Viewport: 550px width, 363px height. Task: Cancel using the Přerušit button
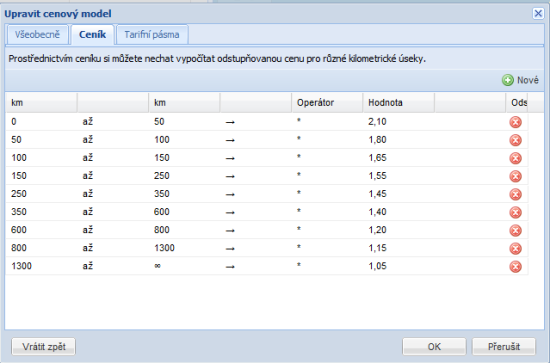click(x=504, y=347)
